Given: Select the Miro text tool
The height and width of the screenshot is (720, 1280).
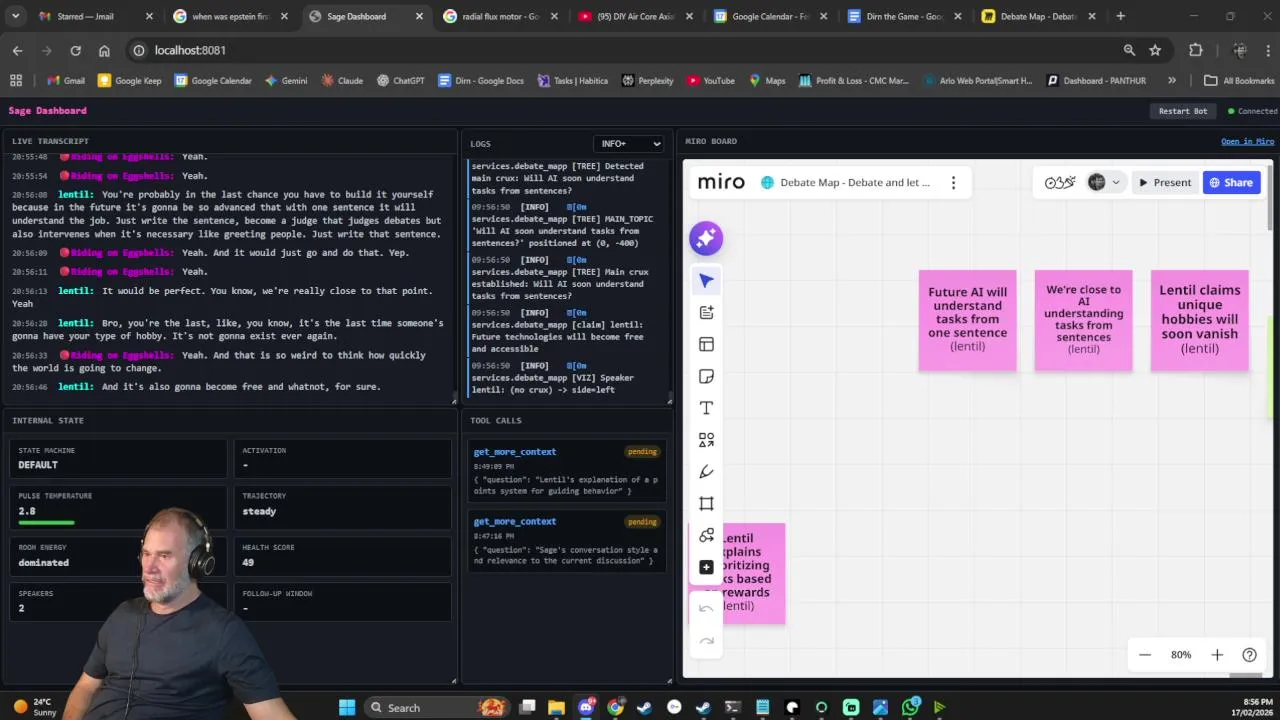Looking at the screenshot, I should click(x=706, y=408).
